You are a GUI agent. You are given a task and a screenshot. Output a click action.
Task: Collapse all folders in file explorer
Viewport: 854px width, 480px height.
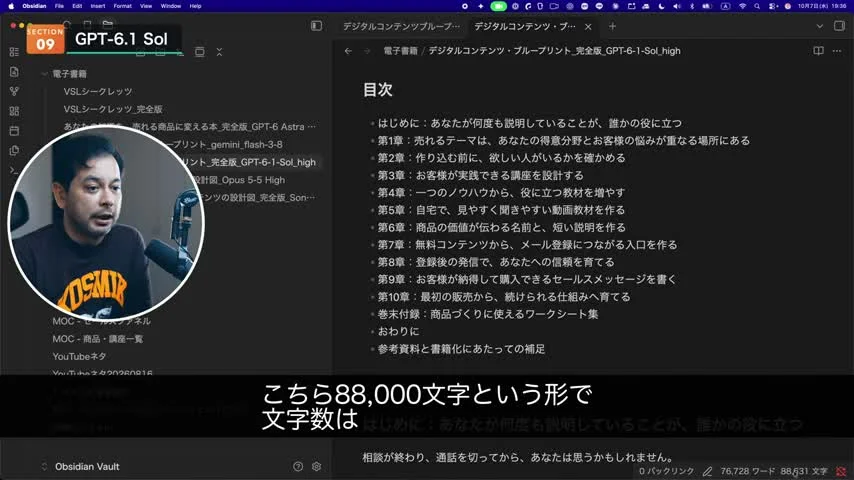pyautogui.click(x=219, y=52)
